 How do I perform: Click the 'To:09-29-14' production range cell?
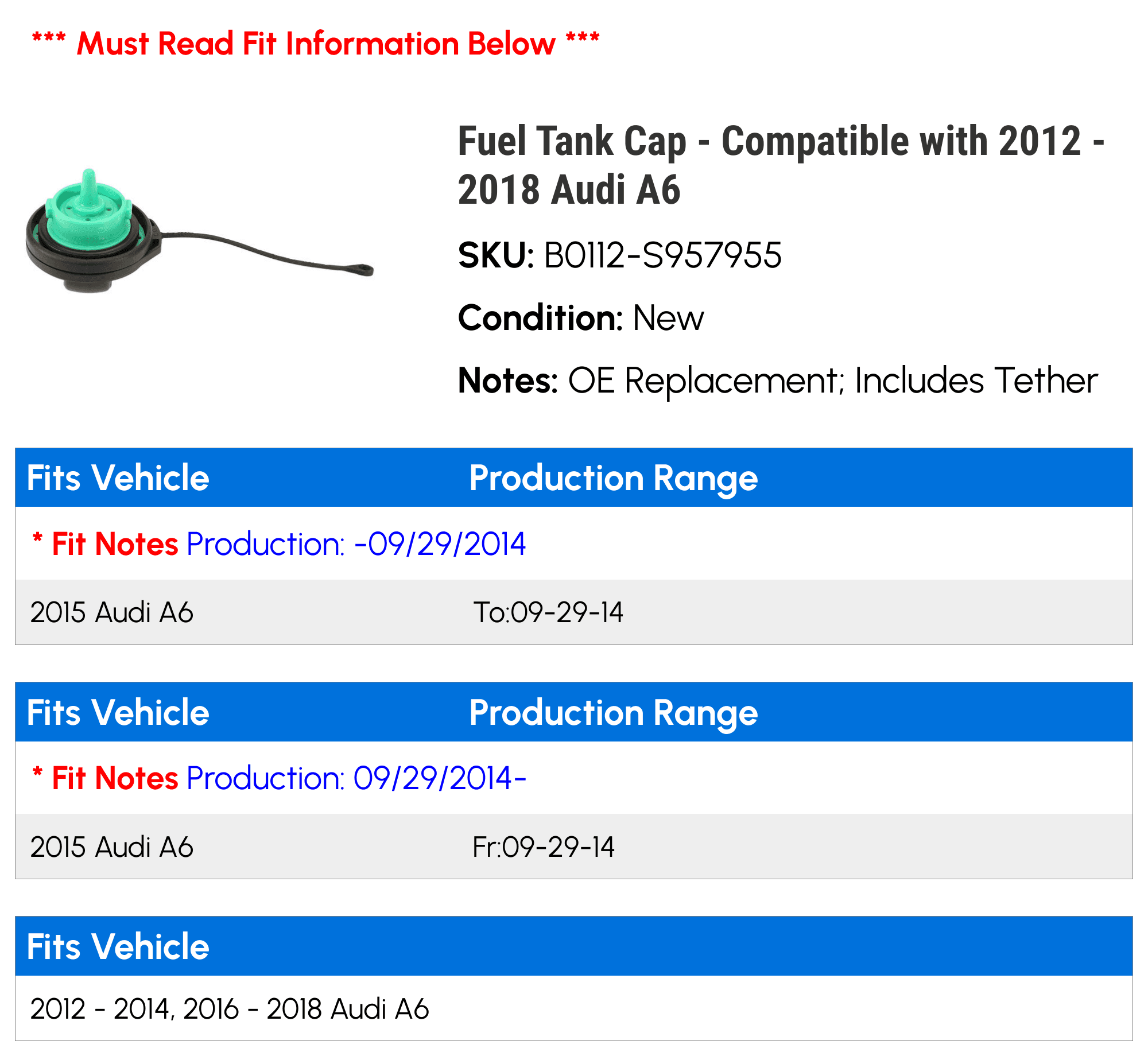(x=548, y=612)
